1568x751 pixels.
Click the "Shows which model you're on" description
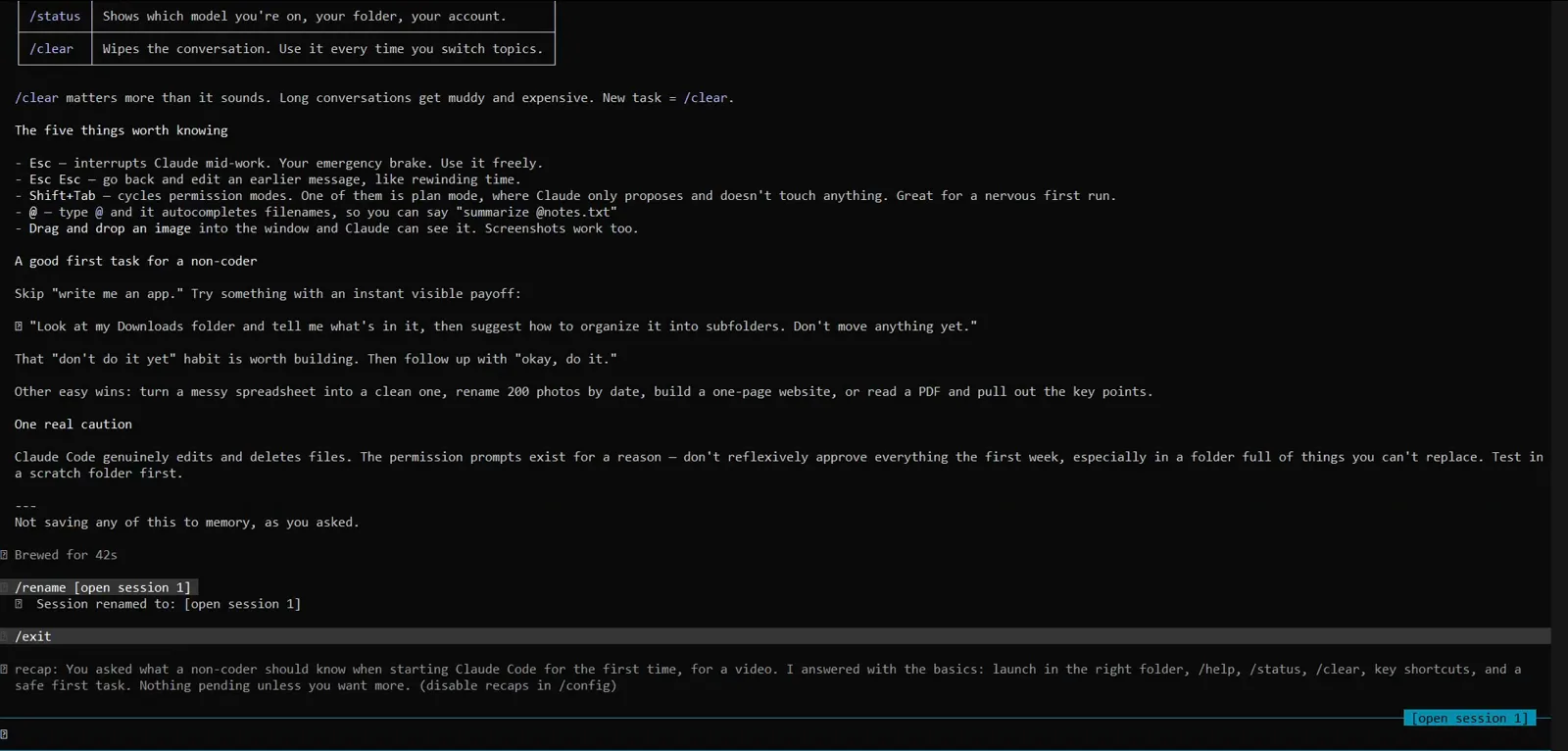click(305, 17)
